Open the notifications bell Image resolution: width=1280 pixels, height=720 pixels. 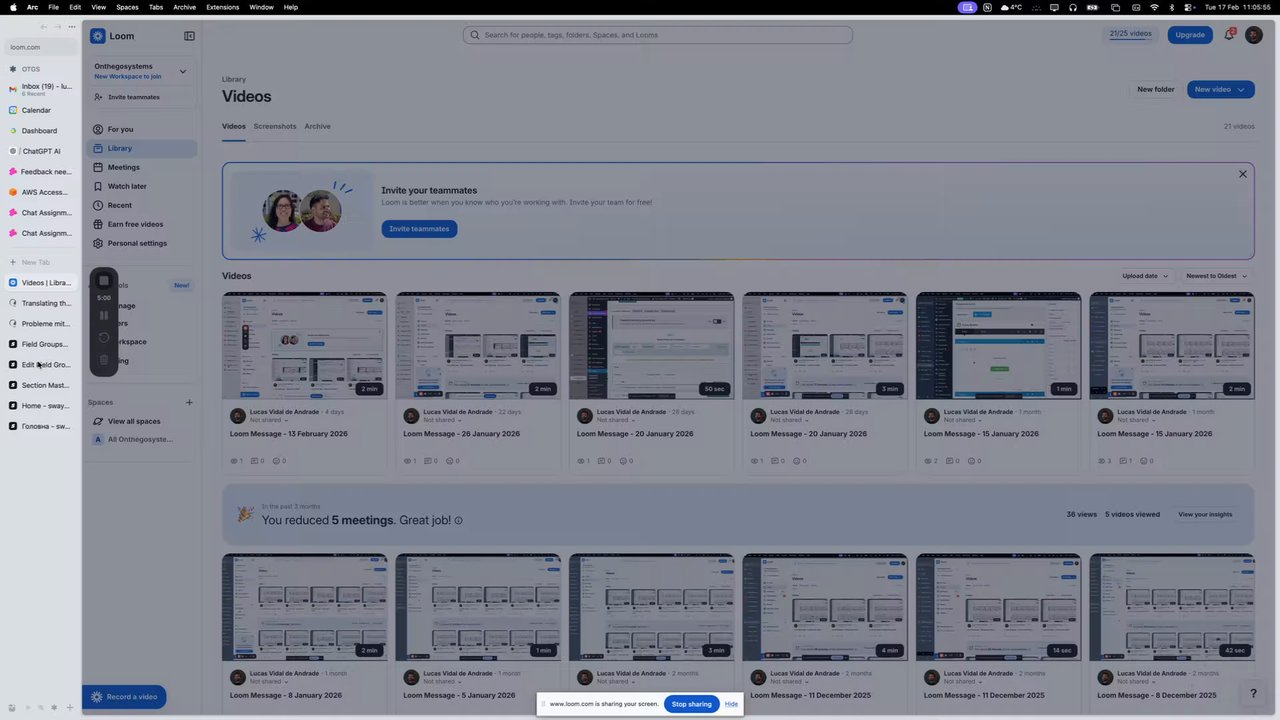click(1229, 35)
